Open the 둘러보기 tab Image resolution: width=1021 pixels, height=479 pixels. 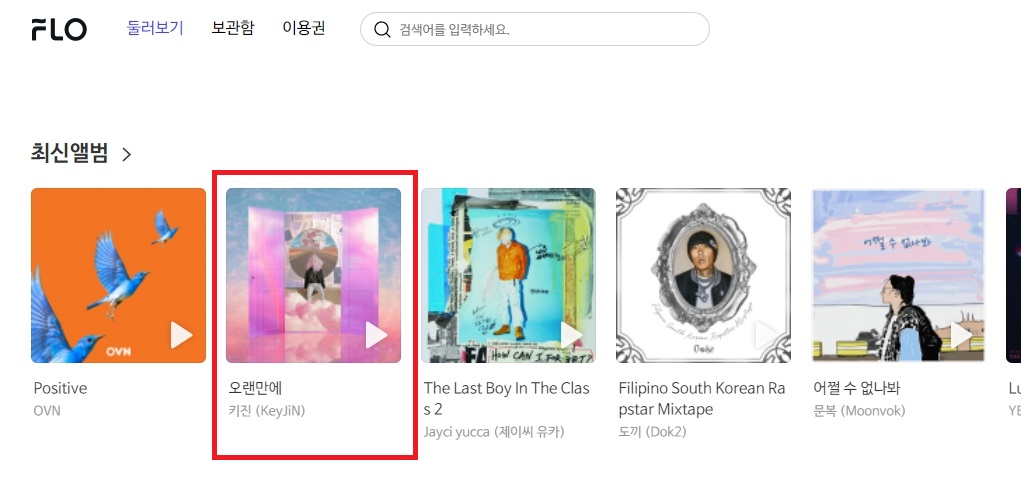155,28
